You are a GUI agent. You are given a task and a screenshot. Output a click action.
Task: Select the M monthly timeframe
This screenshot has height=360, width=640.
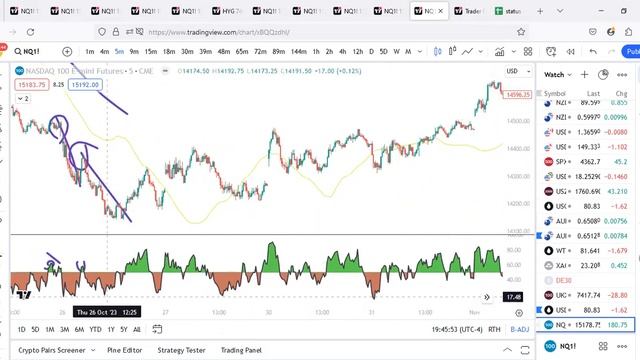point(408,51)
